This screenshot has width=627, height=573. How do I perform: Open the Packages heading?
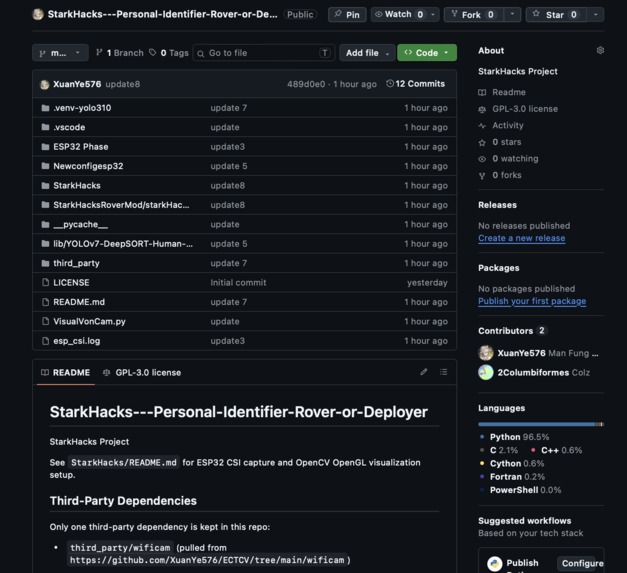click(x=499, y=268)
